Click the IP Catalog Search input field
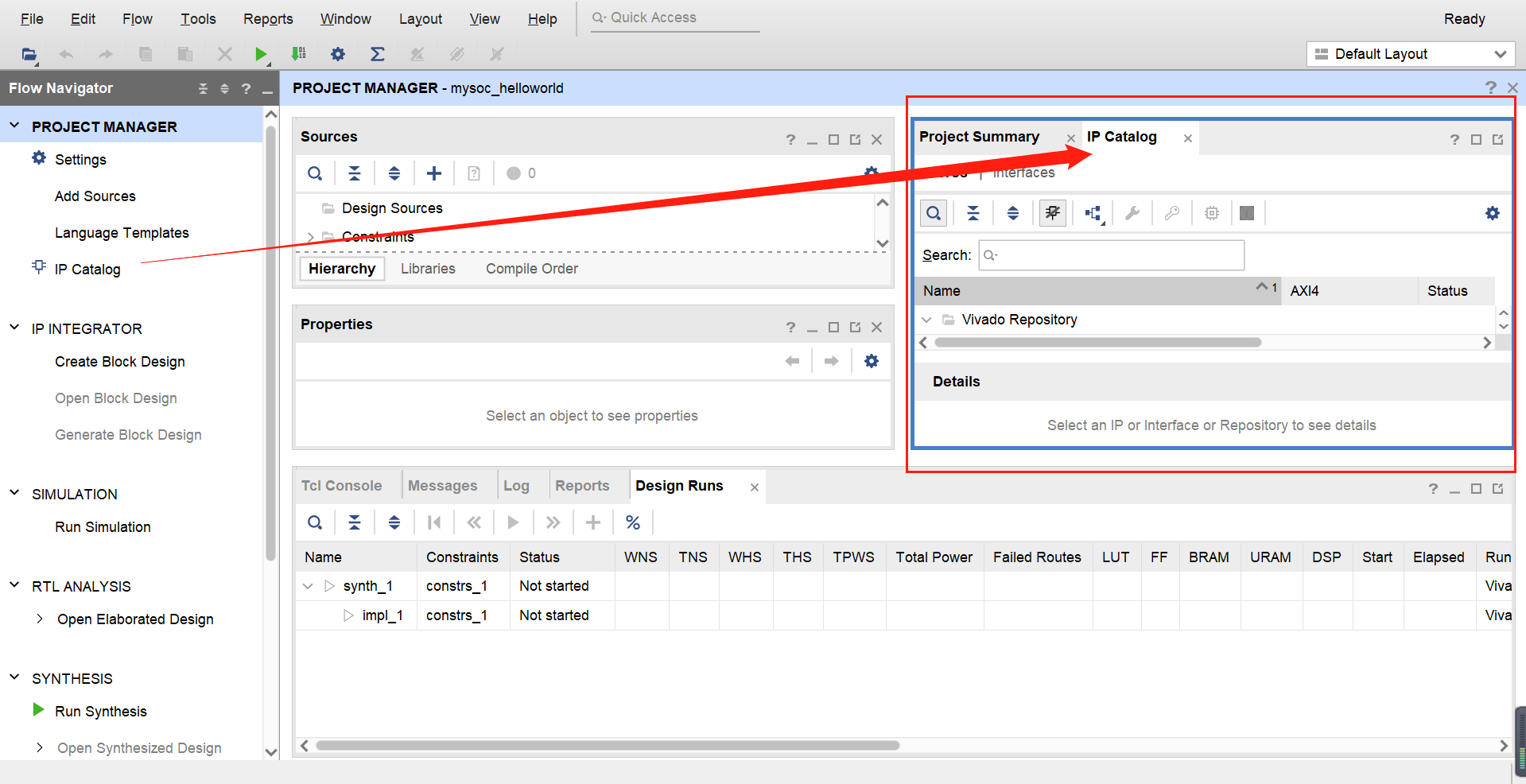The width and height of the screenshot is (1526, 784). click(x=1111, y=255)
